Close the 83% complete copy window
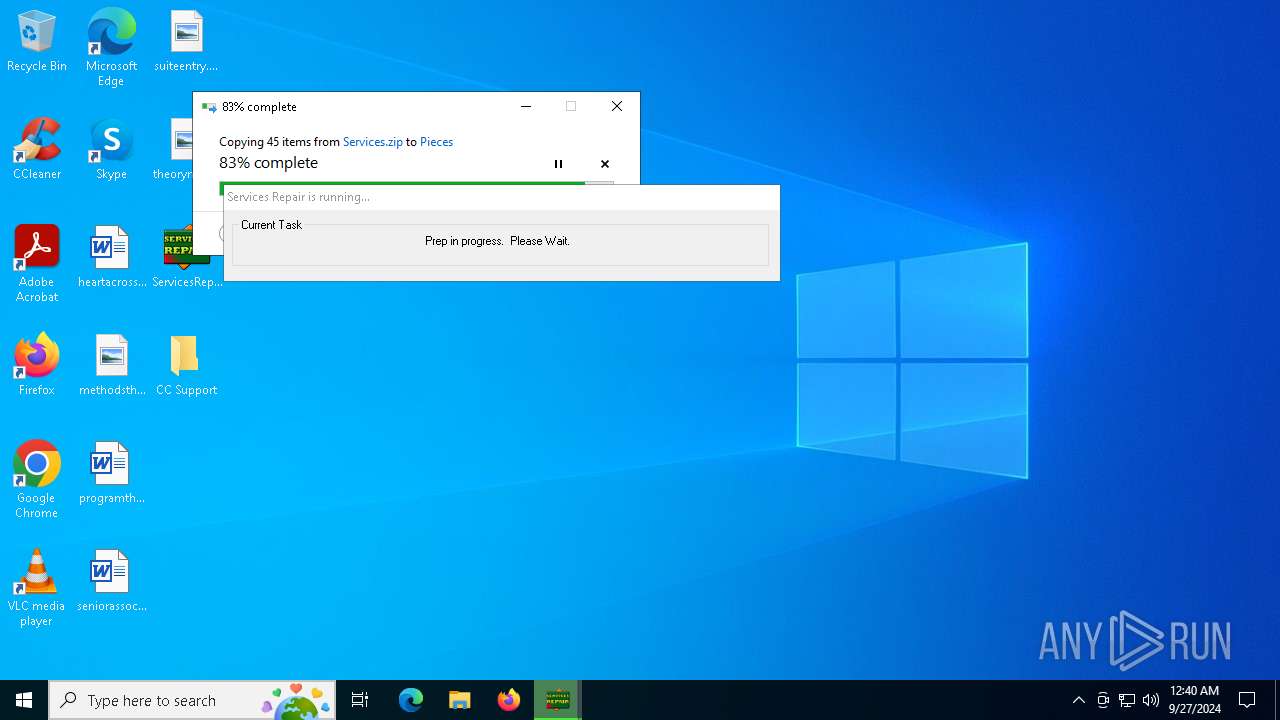The height and width of the screenshot is (720, 1280). point(617,107)
